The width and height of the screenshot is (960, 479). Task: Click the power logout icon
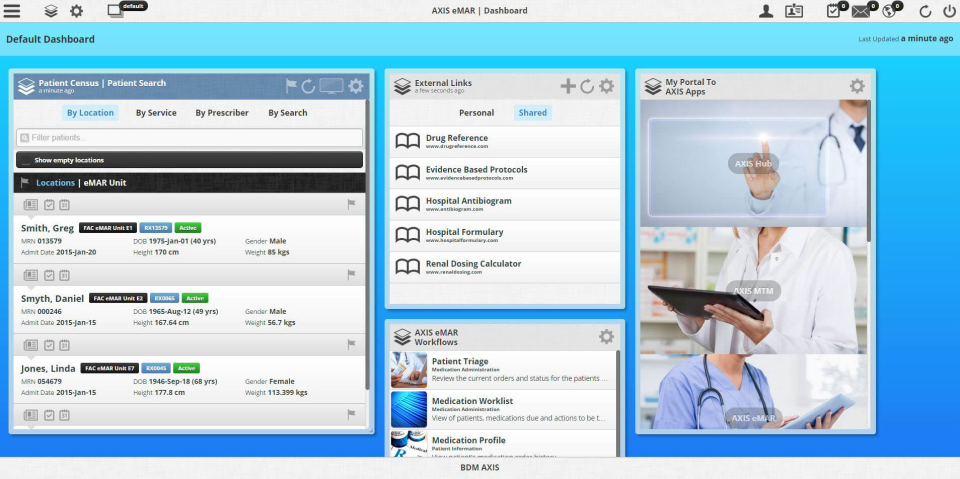click(x=949, y=11)
